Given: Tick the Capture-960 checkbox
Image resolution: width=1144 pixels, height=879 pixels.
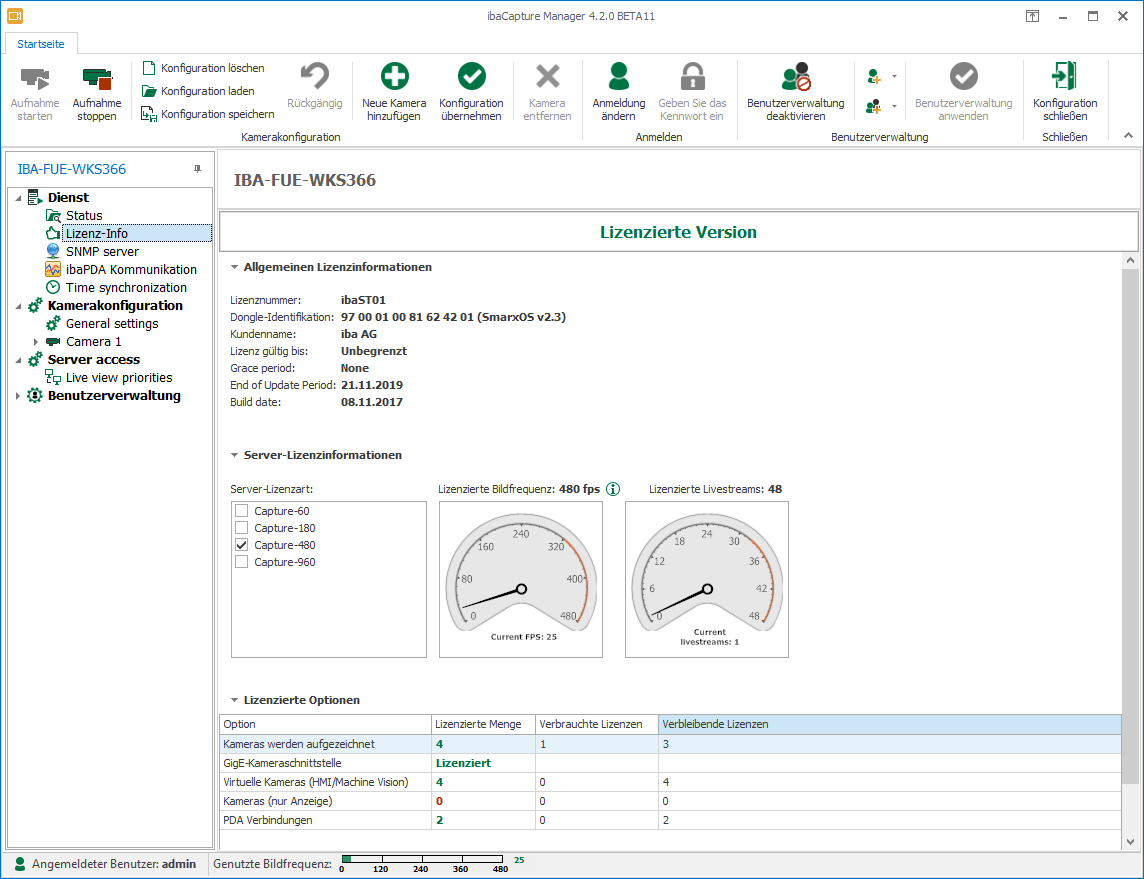Looking at the screenshot, I should [241, 562].
